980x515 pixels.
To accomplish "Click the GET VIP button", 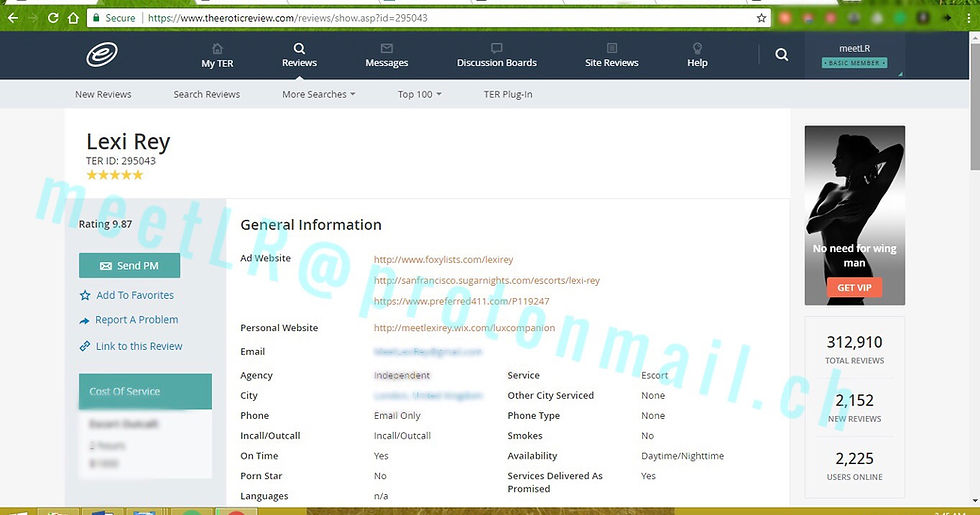I will tap(854, 288).
